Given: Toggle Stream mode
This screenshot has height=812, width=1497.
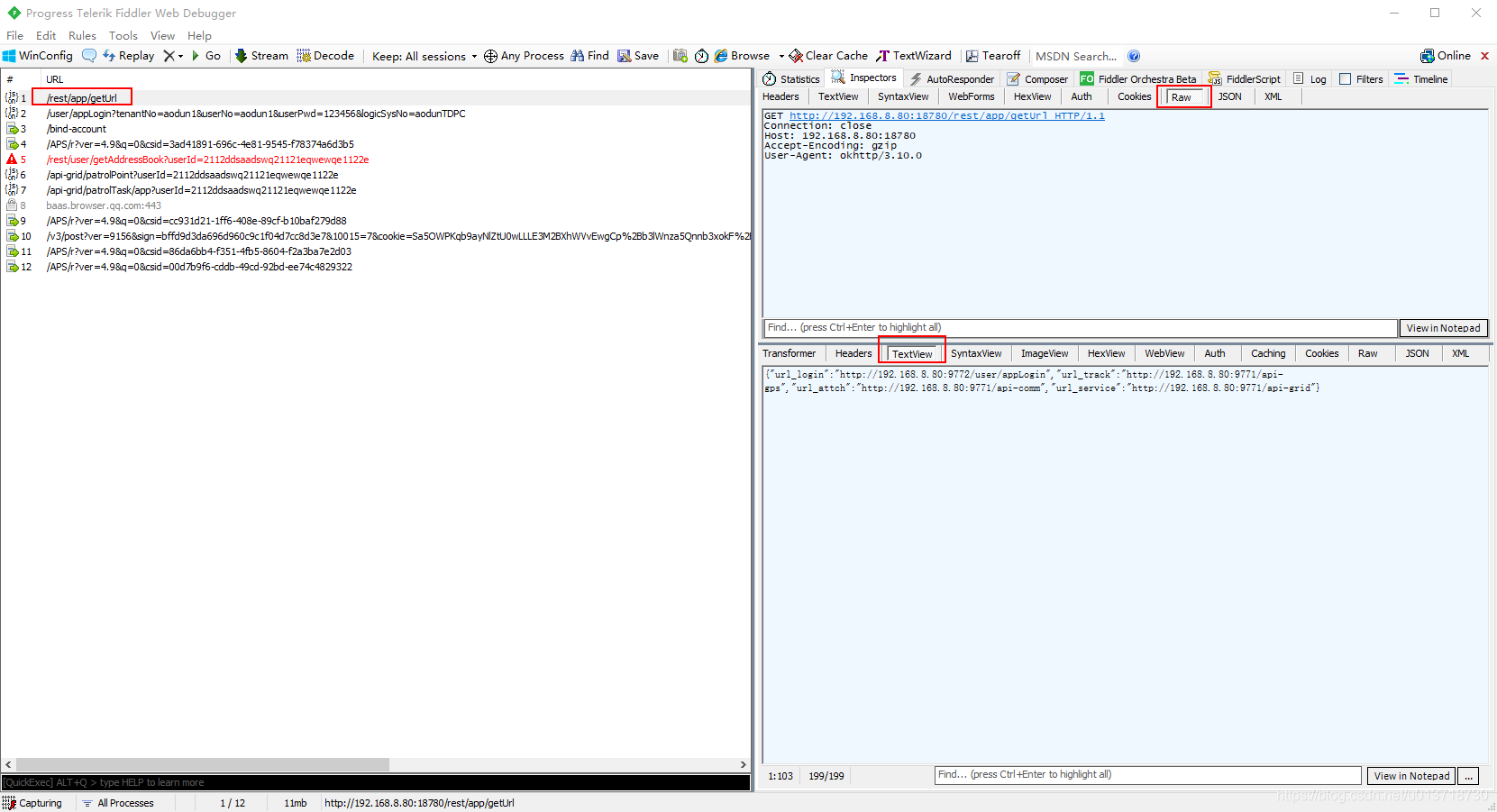Looking at the screenshot, I should (261, 56).
